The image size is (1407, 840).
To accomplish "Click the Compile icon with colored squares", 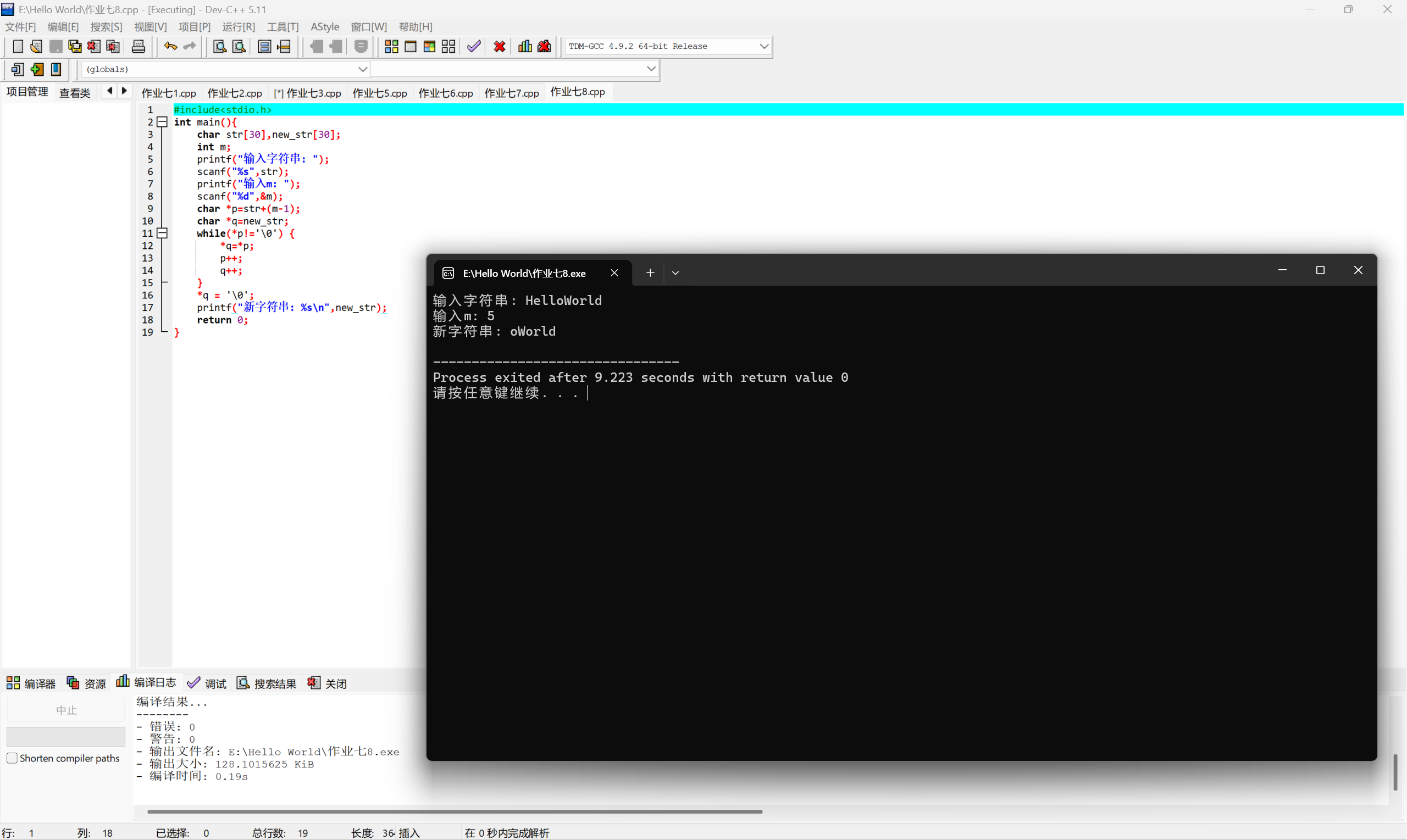I will [391, 46].
